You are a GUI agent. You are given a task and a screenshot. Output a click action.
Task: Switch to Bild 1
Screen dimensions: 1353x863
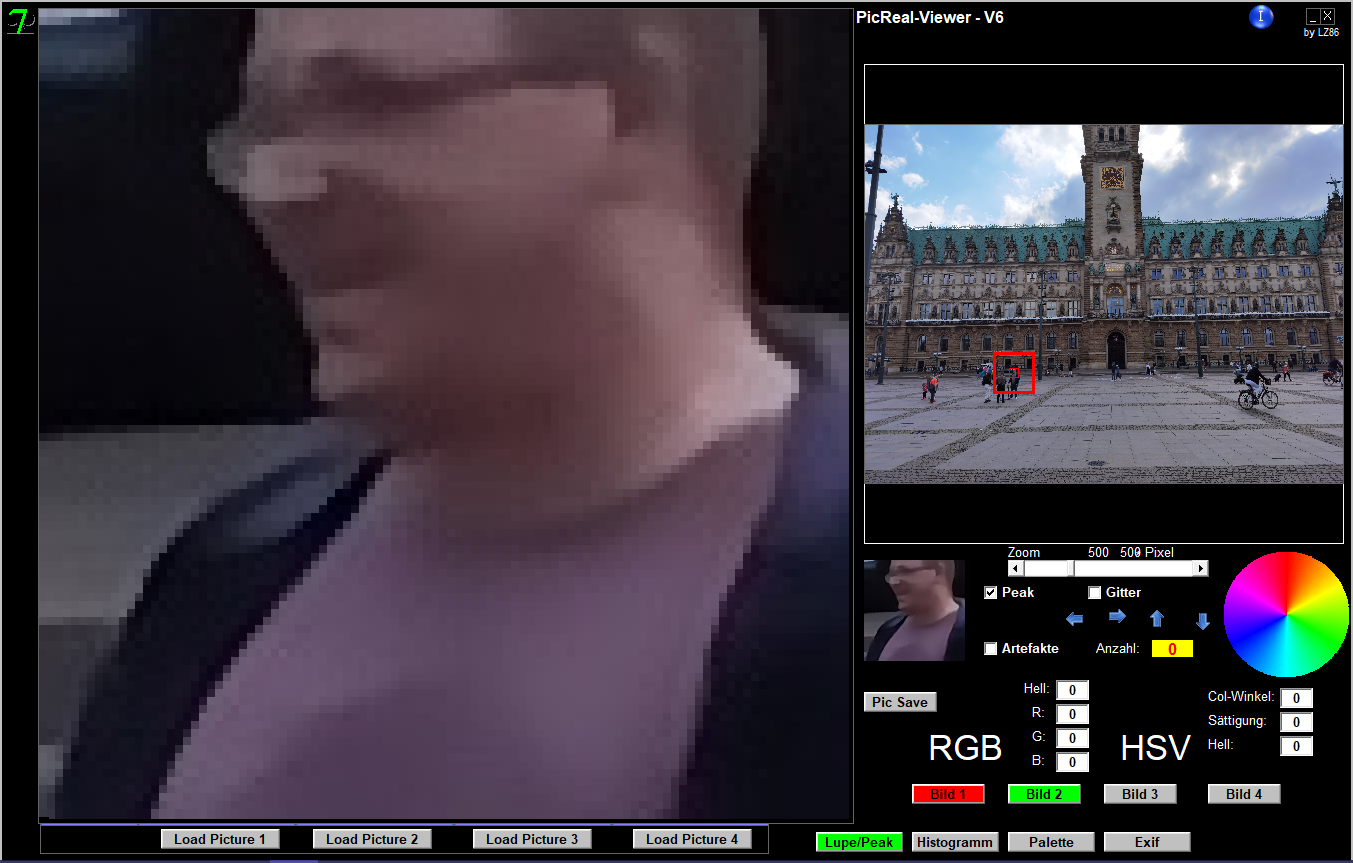point(948,794)
